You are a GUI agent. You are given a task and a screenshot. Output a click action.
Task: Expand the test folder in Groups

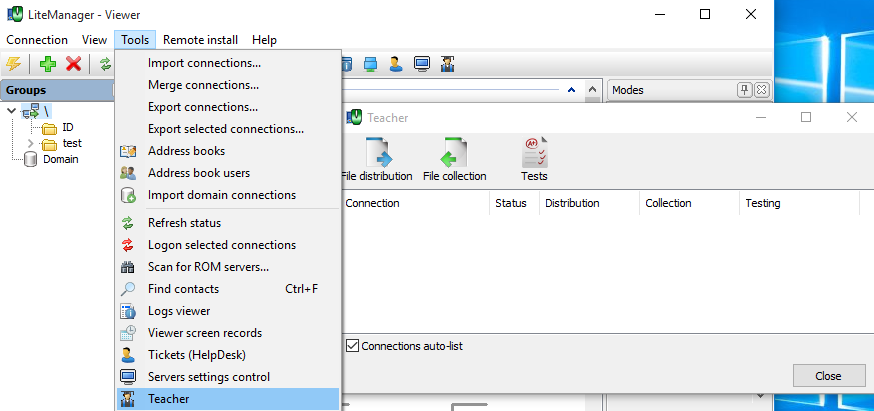coord(31,143)
